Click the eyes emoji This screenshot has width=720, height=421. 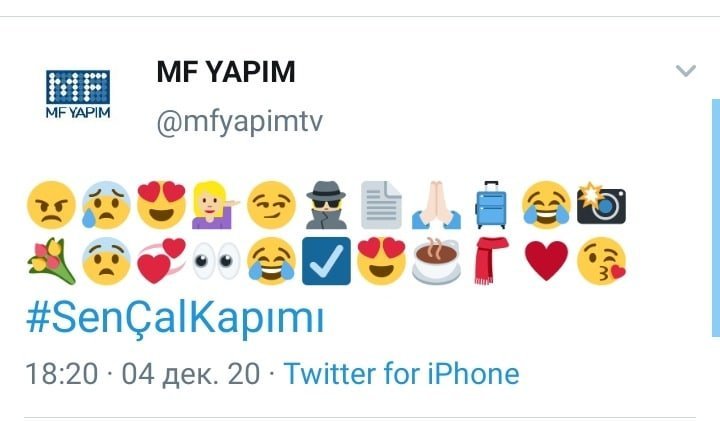[x=216, y=261]
